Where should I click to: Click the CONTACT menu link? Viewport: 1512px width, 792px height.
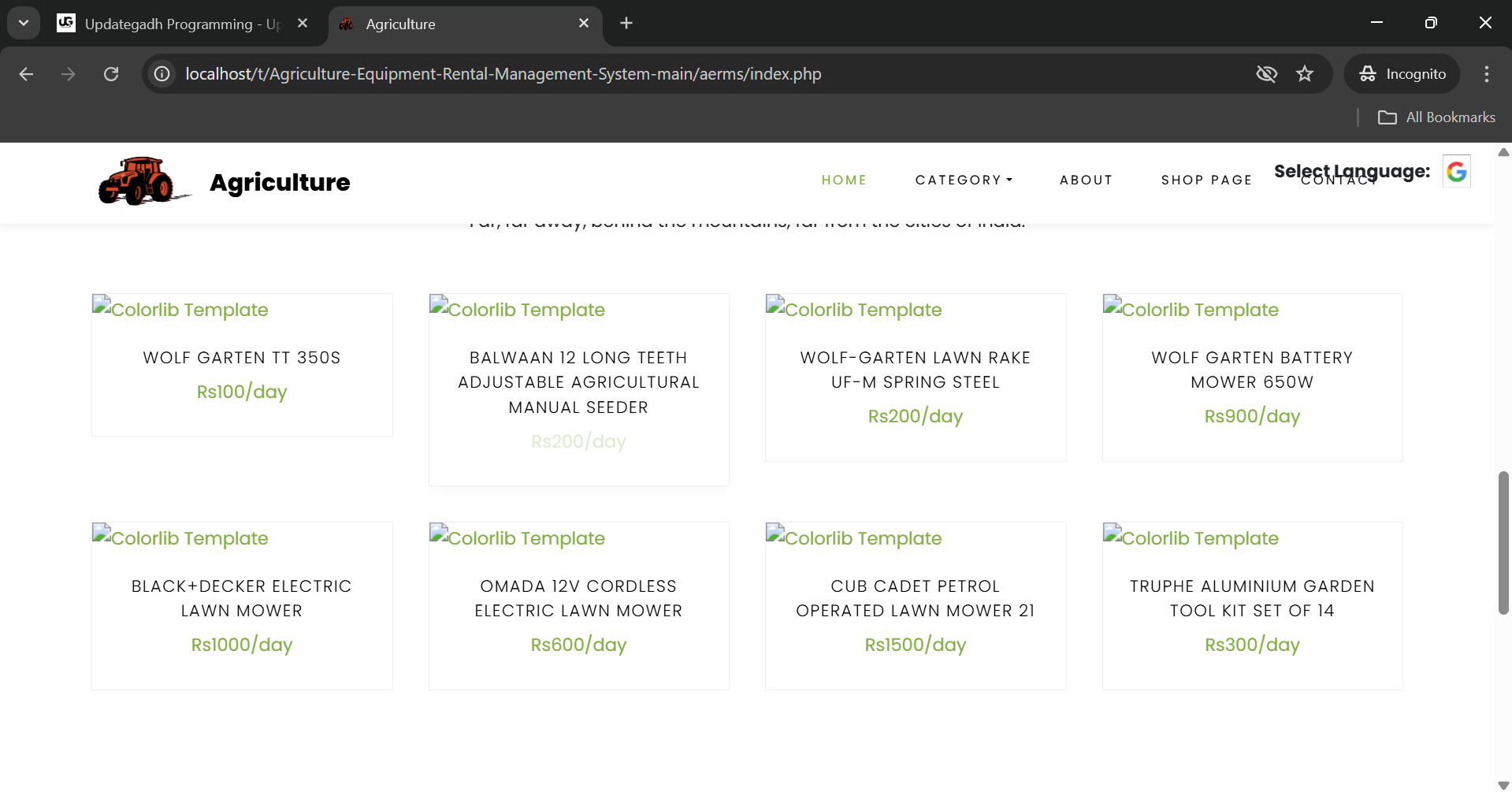tap(1339, 180)
